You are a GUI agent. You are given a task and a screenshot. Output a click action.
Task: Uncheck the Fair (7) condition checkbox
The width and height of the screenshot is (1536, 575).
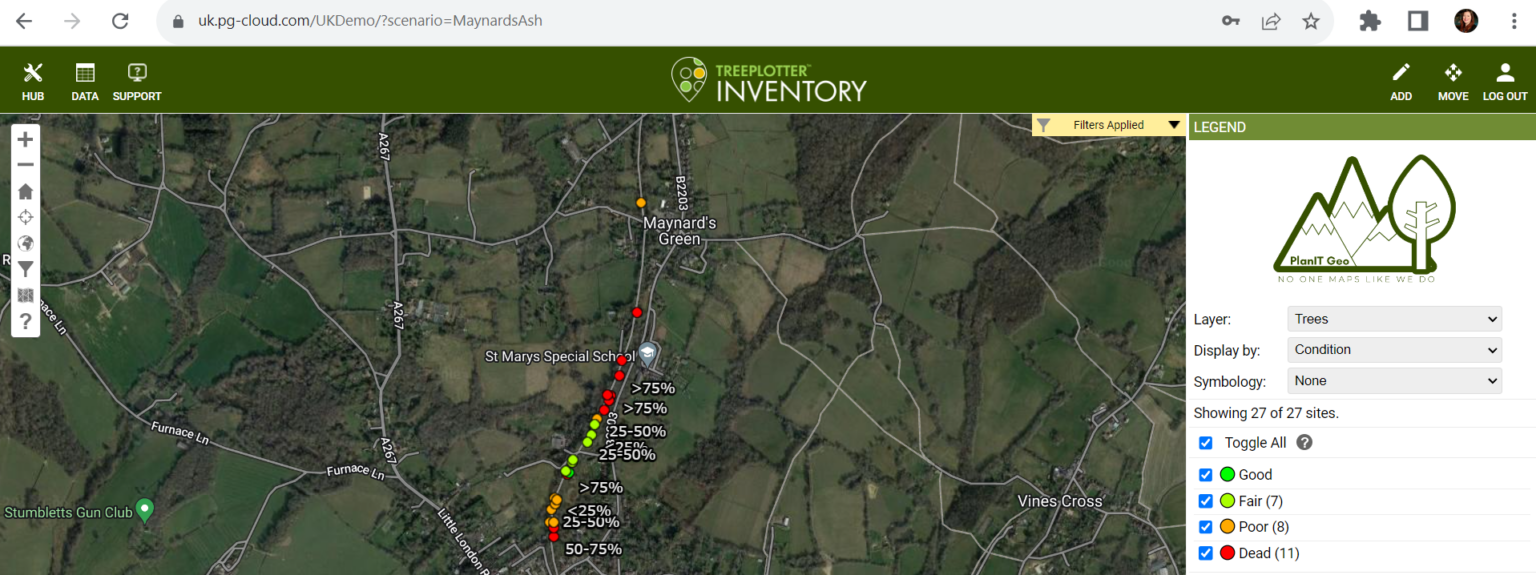pos(1205,501)
